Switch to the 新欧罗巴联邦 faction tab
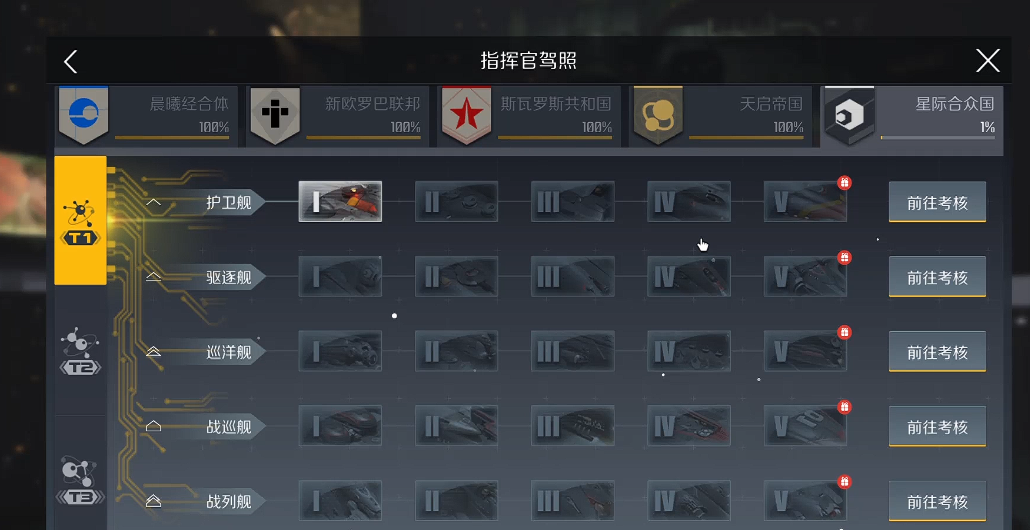Screen dimensions: 1030x530 pyautogui.click(x=338, y=116)
